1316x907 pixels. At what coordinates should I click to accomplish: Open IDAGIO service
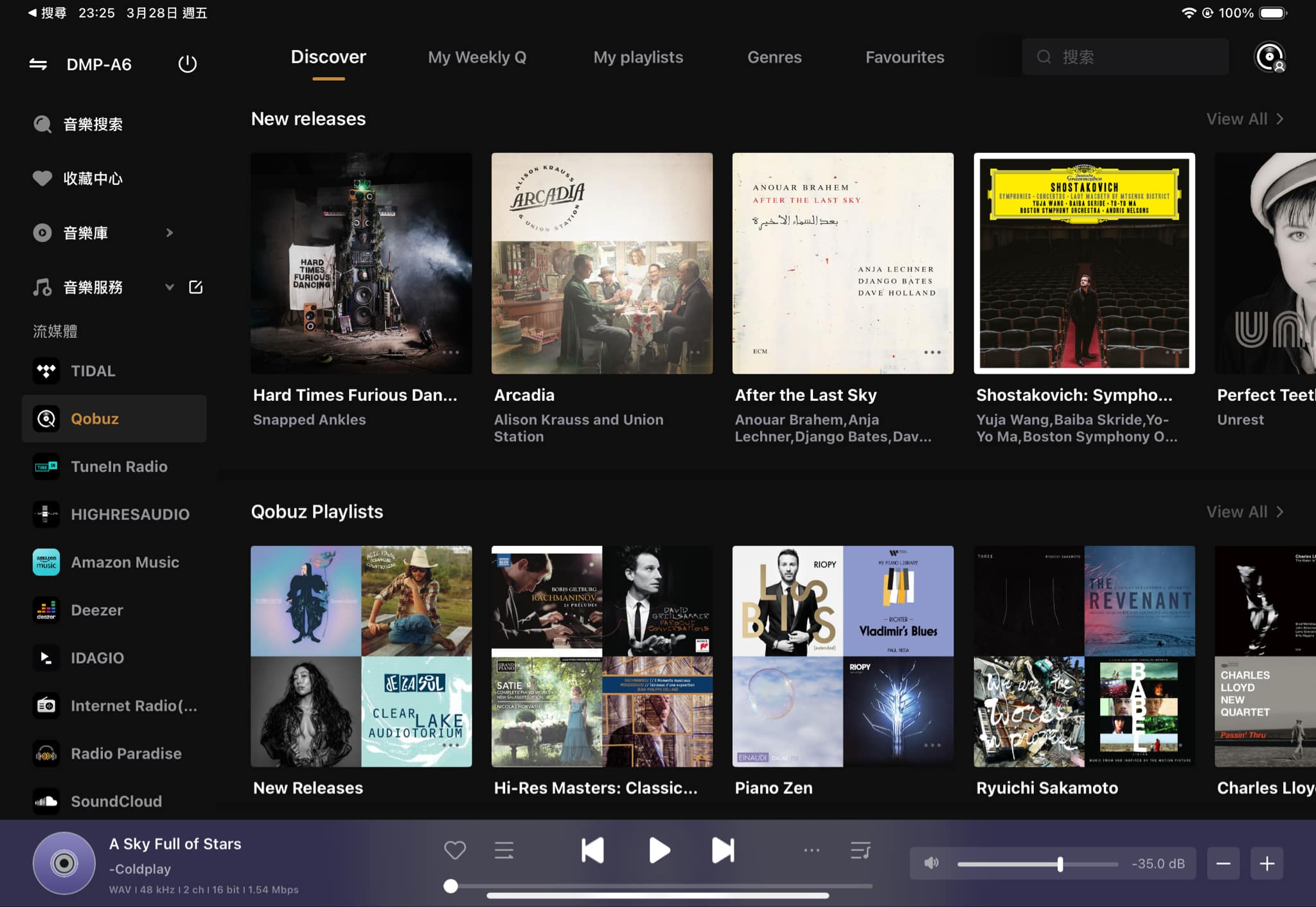[114, 658]
